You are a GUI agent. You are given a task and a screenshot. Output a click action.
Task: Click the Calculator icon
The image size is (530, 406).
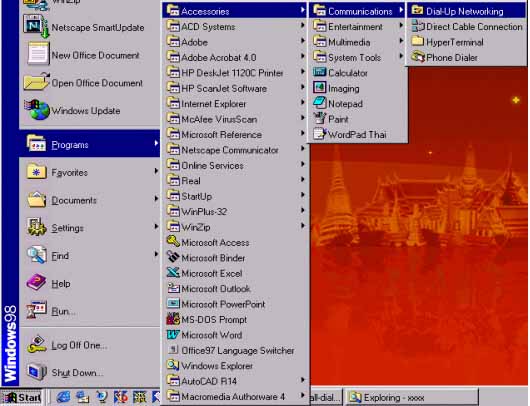pos(319,72)
